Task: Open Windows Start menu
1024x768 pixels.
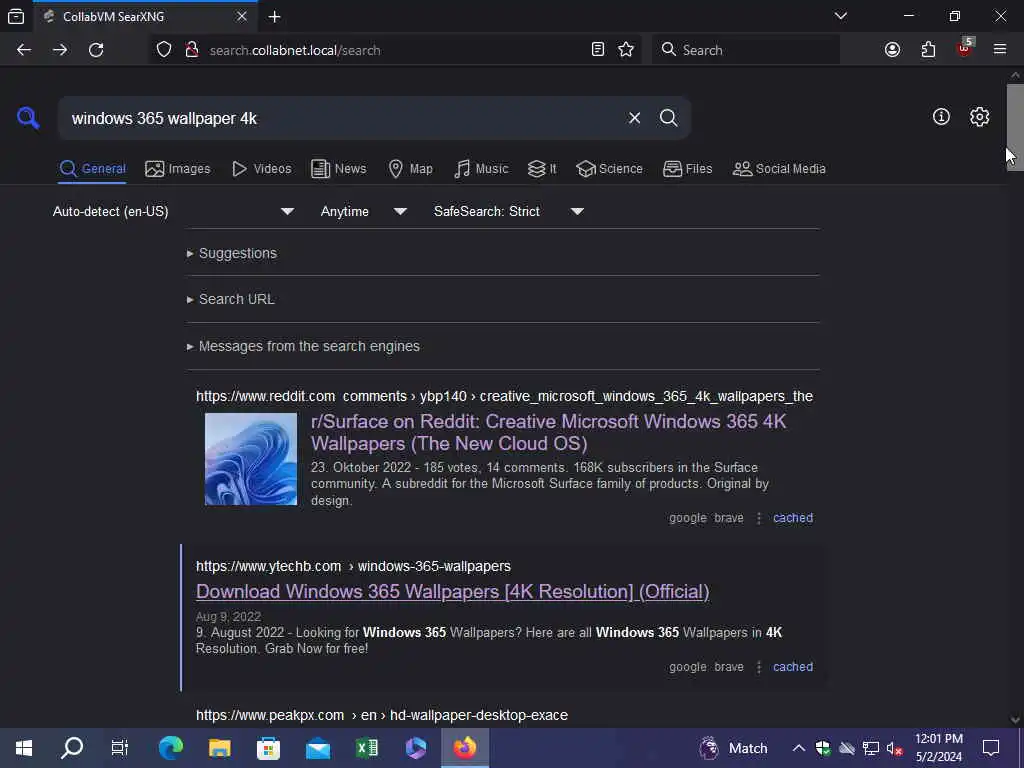Action: 24,748
